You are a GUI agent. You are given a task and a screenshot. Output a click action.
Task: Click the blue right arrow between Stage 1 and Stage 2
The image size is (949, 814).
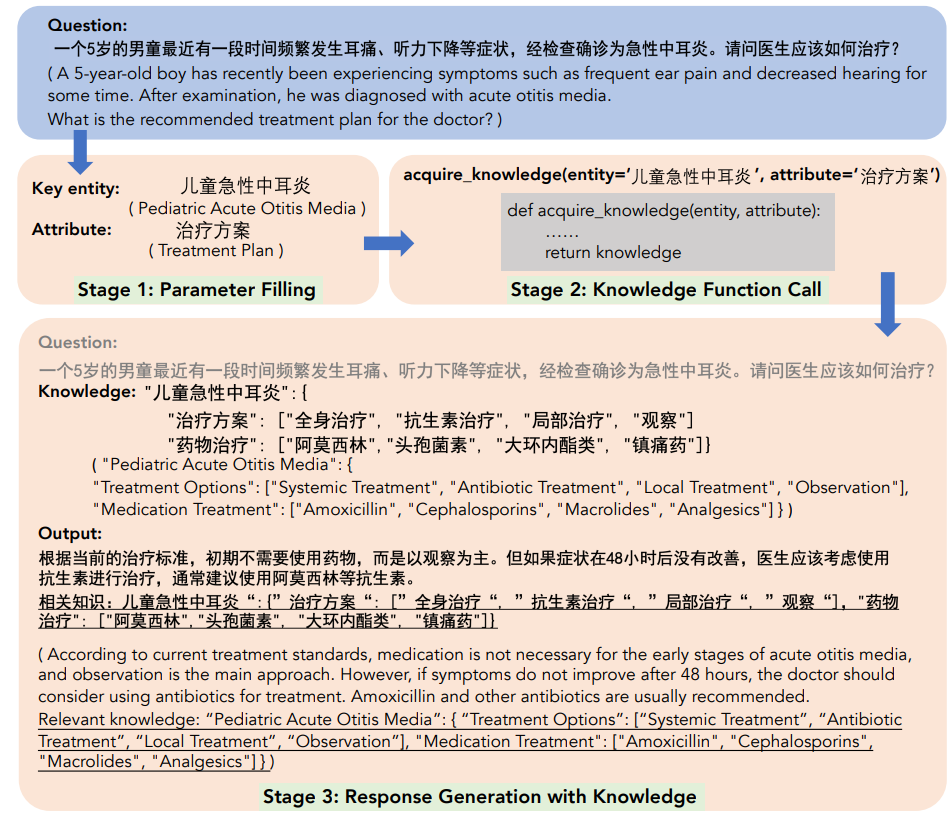(388, 242)
